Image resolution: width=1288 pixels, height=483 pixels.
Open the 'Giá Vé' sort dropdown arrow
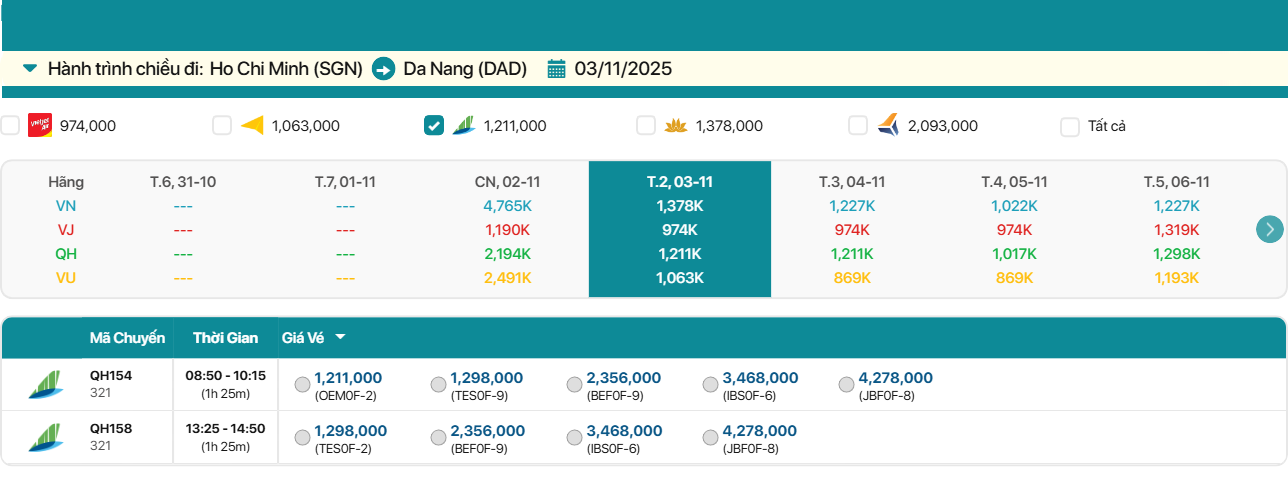(341, 338)
